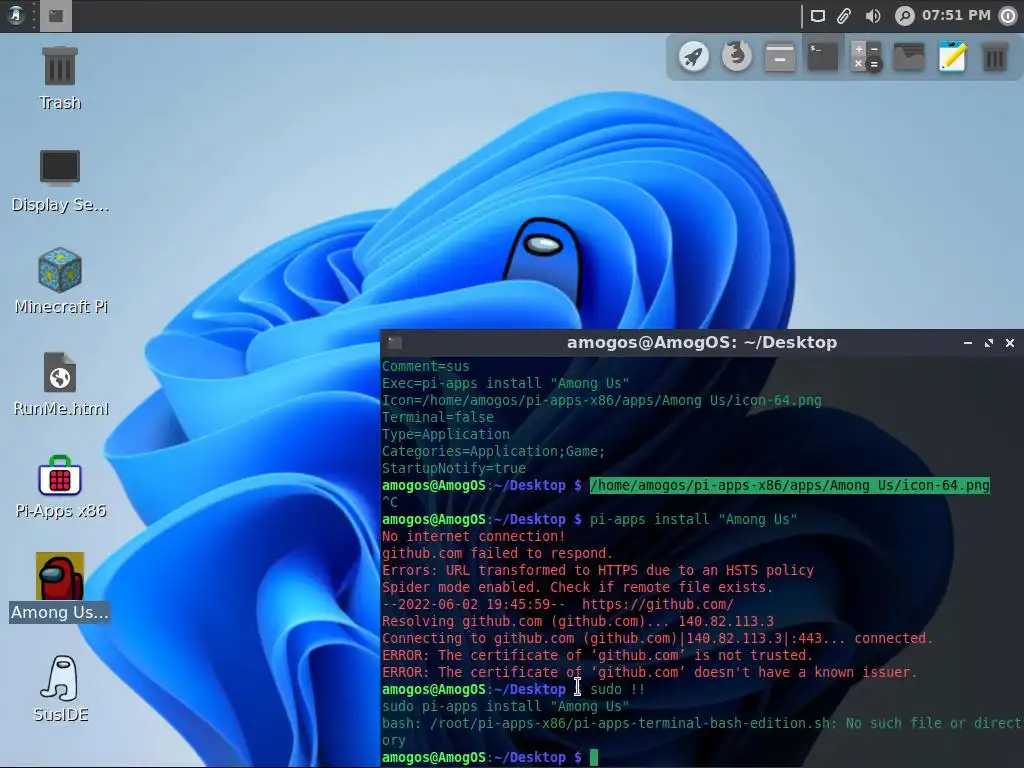
Task: Maximize the amogos@AmogOS terminal window
Action: pyautogui.click(x=989, y=343)
